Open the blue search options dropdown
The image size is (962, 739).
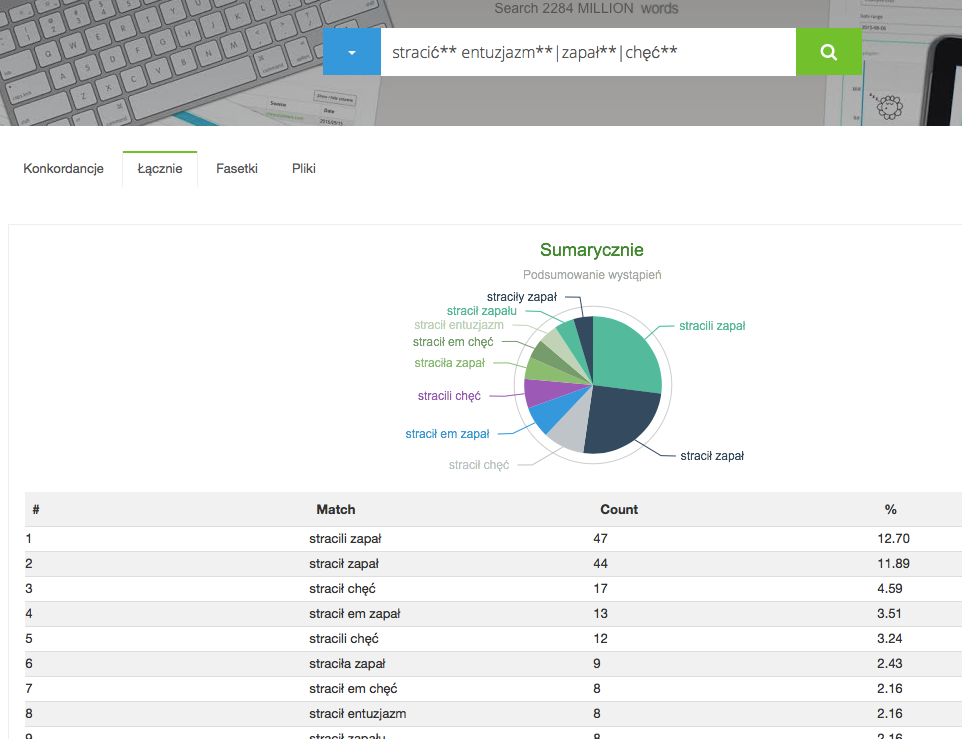coord(351,52)
